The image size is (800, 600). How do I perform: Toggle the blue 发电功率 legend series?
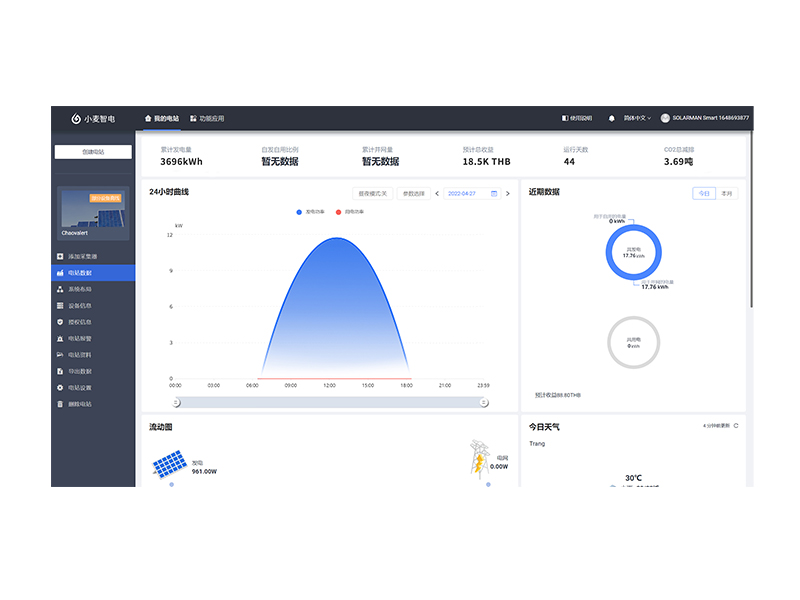(x=311, y=212)
